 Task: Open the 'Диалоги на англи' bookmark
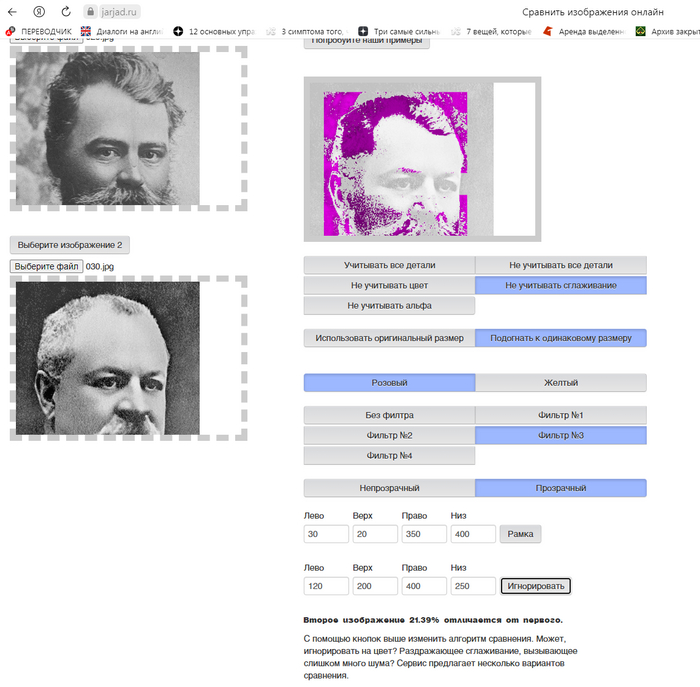[122, 31]
